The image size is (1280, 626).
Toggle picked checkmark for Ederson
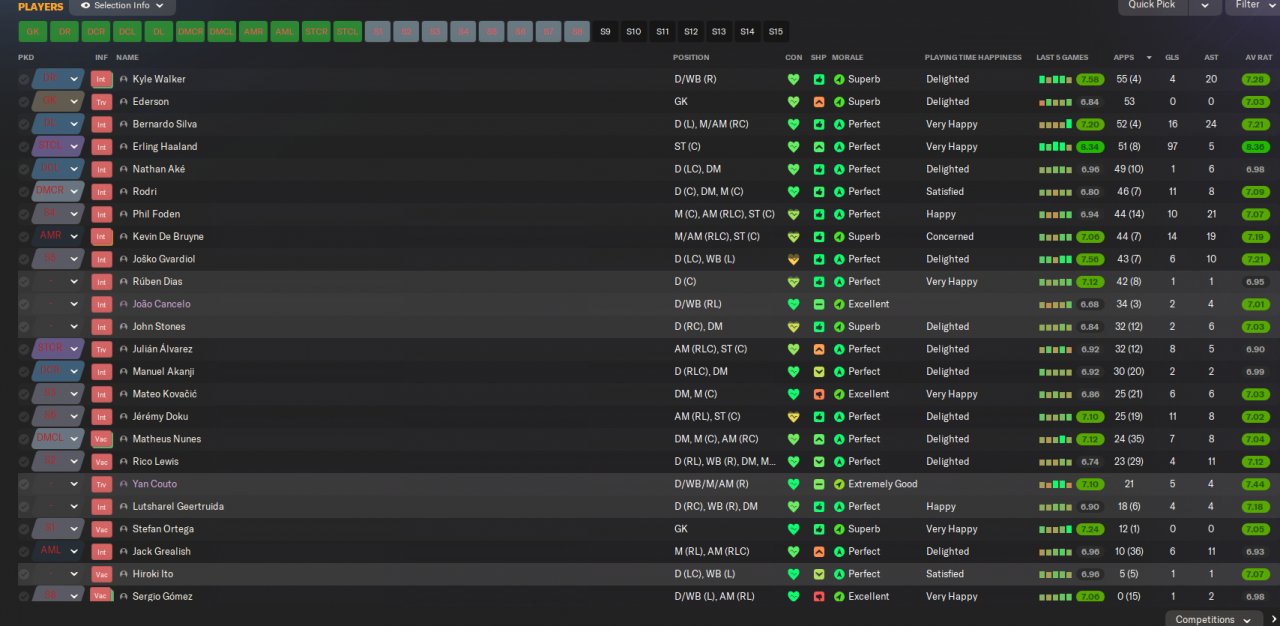pyautogui.click(x=24, y=102)
